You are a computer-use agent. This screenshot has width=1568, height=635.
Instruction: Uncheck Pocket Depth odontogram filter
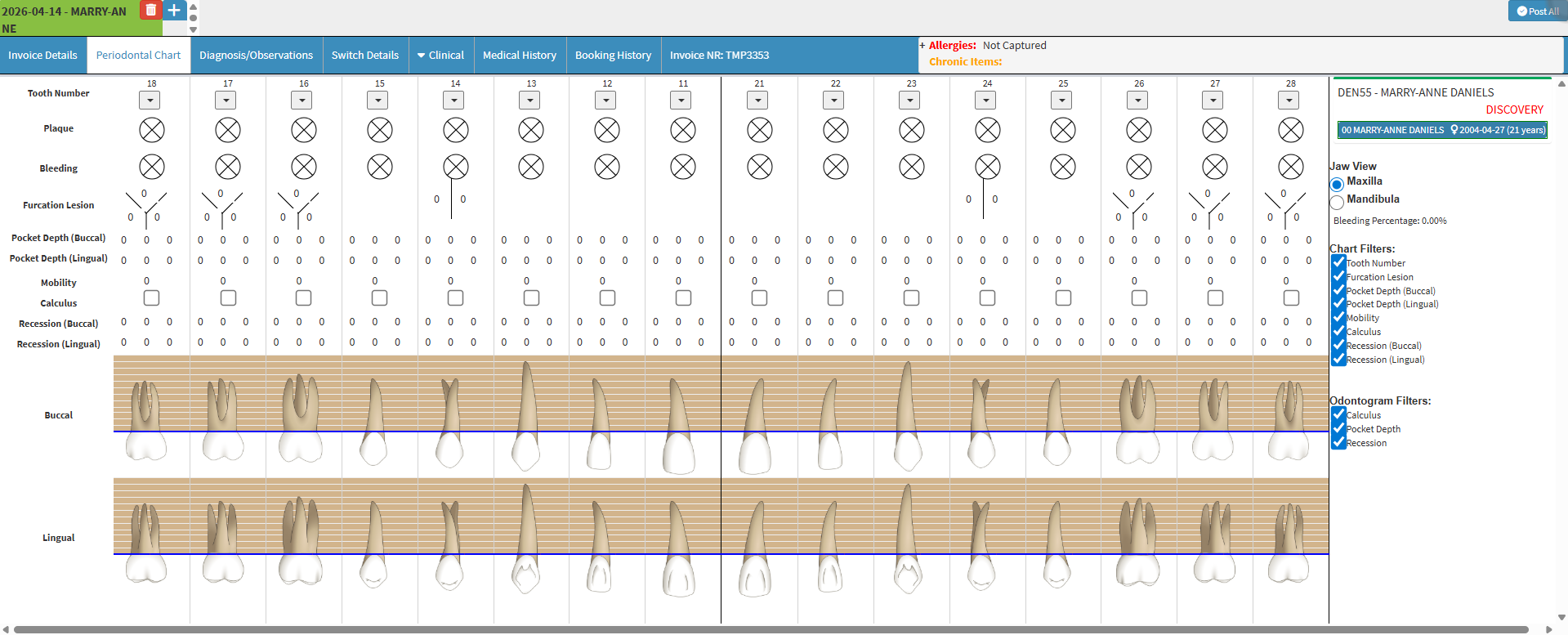1338,428
